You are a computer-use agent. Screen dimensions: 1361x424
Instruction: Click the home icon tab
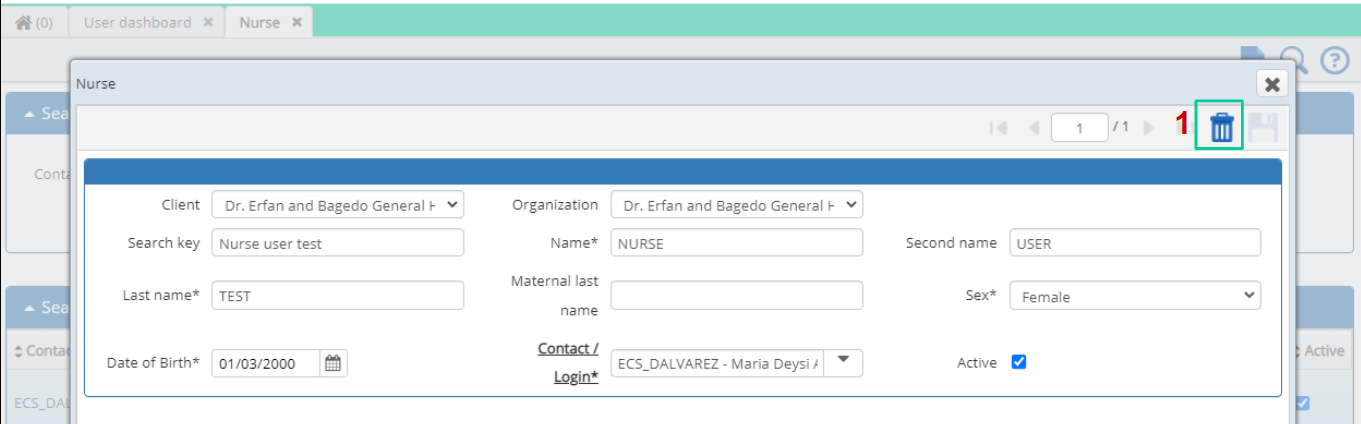[x=34, y=22]
